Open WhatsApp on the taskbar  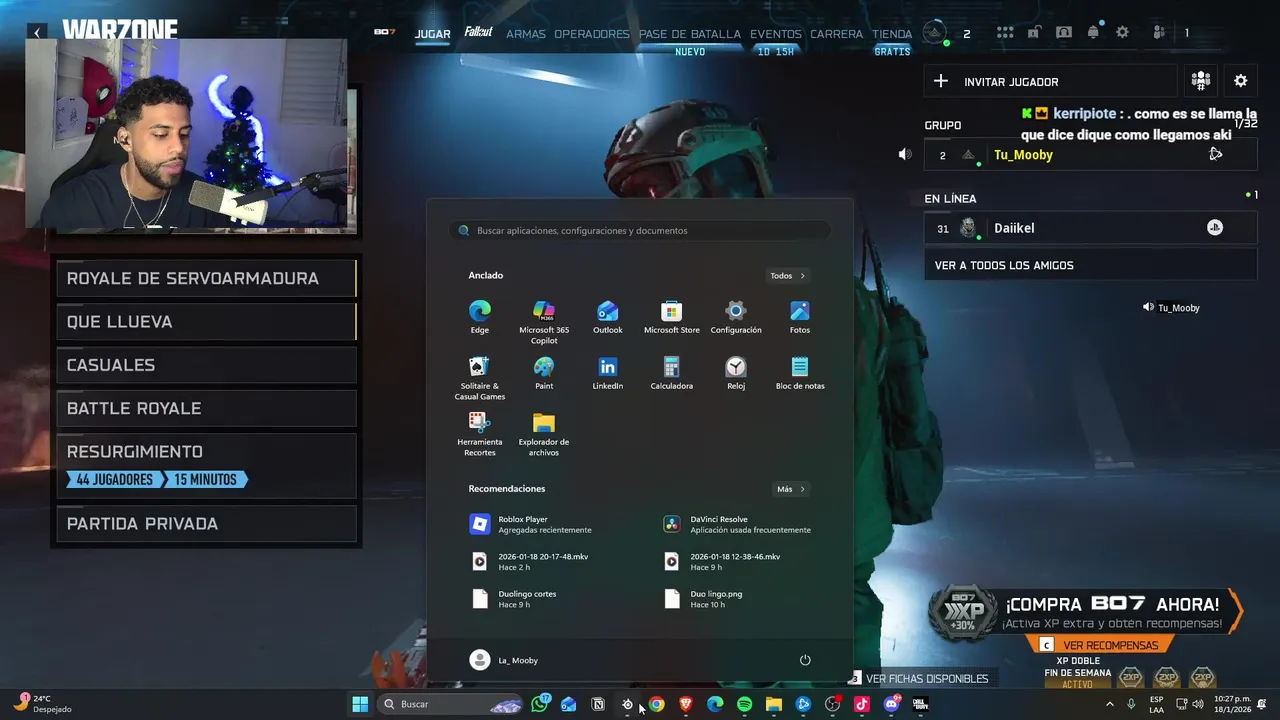click(x=540, y=704)
